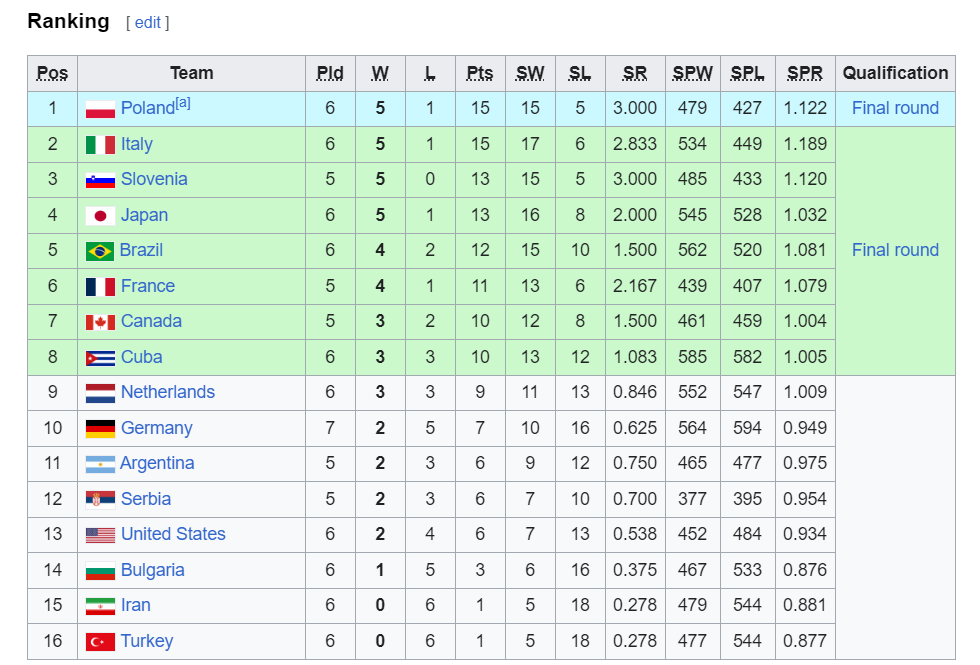
Task: Click the Cuba flag icon
Action: click(x=100, y=358)
